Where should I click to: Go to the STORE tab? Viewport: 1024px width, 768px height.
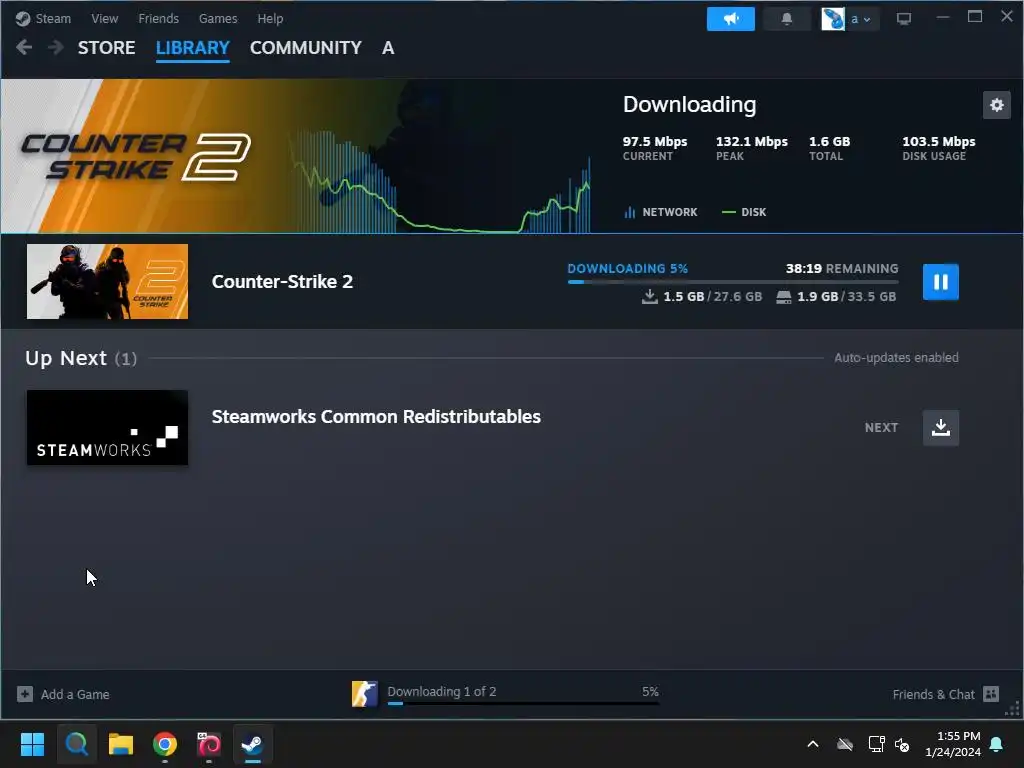pyautogui.click(x=106, y=48)
